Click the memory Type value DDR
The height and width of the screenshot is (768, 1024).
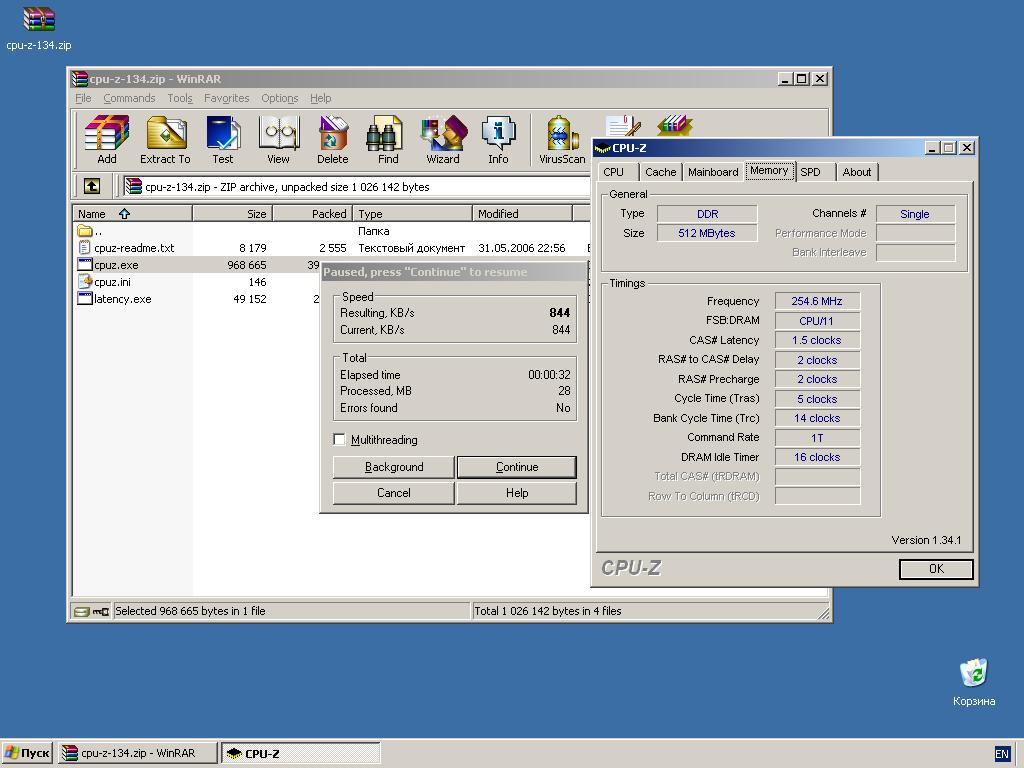(707, 214)
